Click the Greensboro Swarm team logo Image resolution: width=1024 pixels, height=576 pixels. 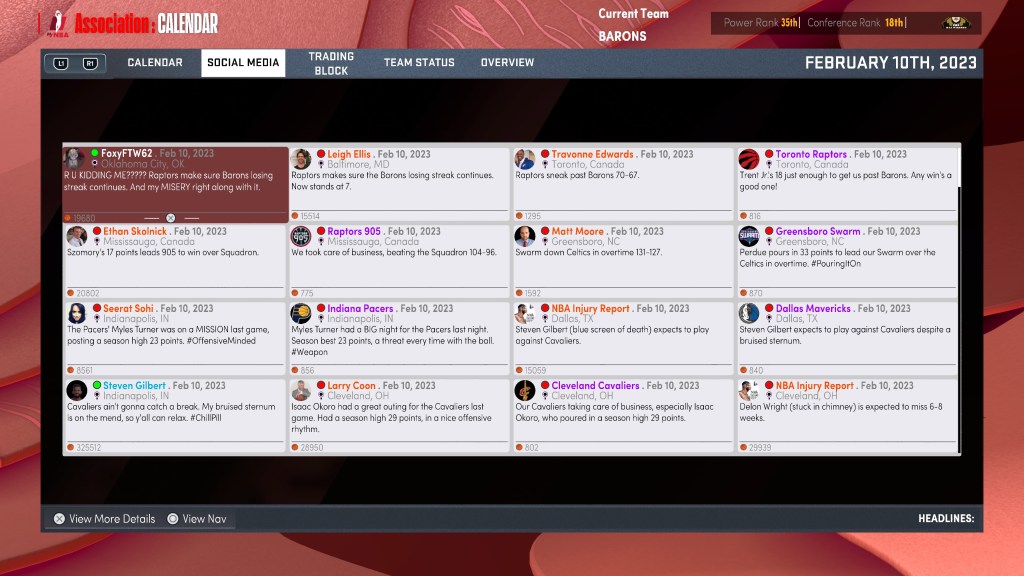pos(749,236)
